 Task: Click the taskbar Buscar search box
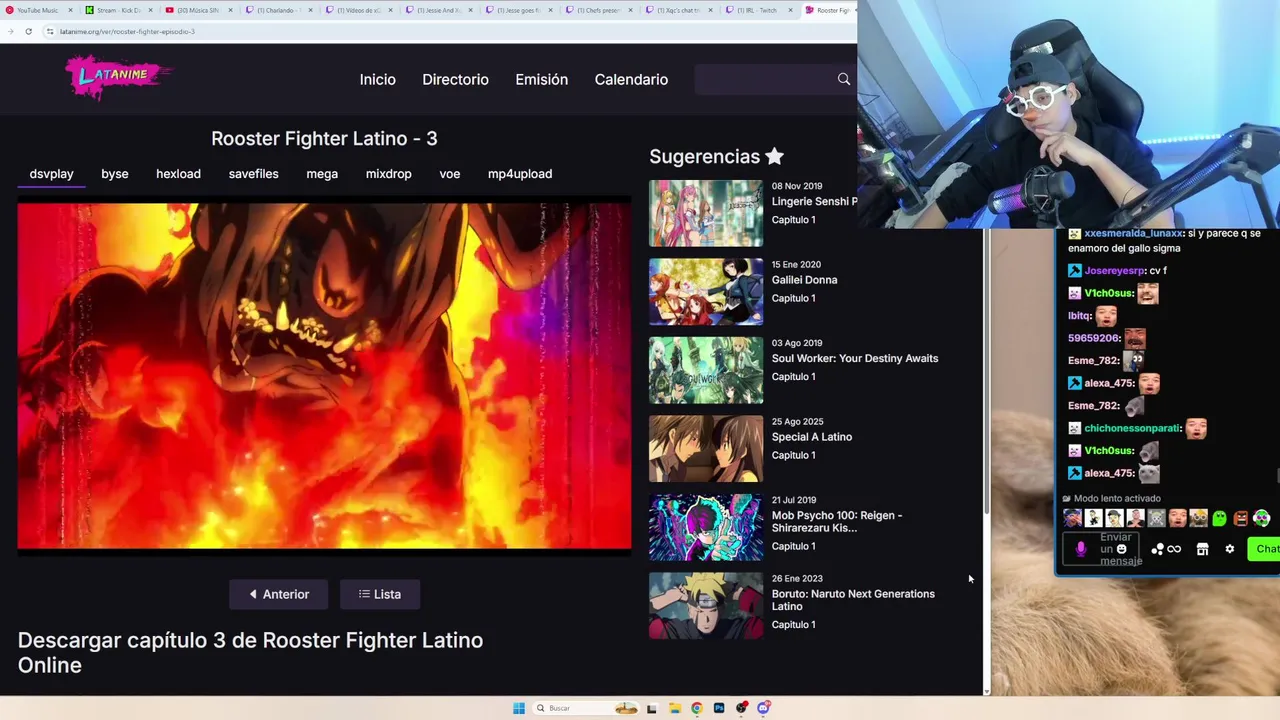point(586,708)
